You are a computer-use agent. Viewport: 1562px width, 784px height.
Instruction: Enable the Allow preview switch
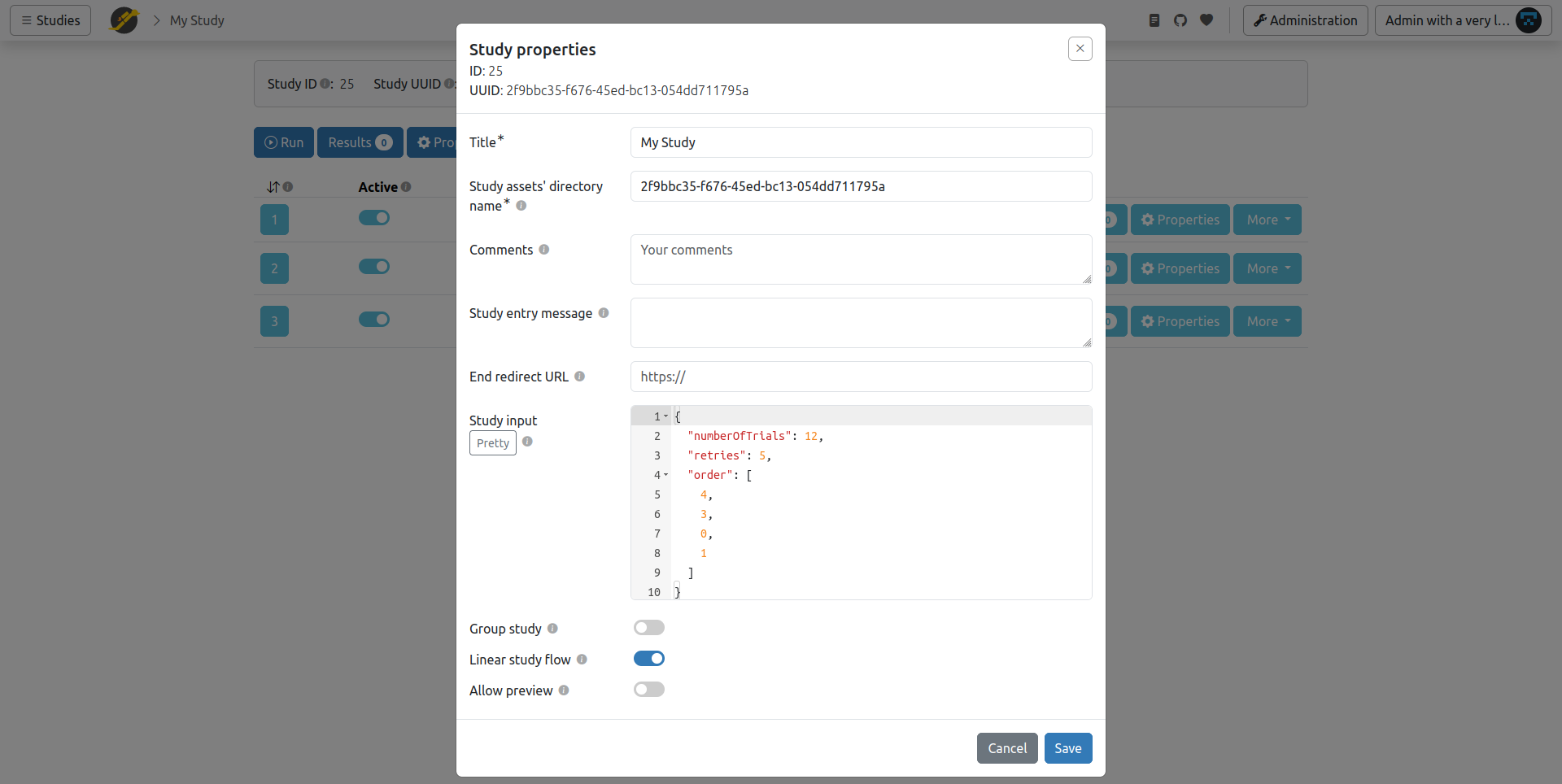tap(649, 690)
